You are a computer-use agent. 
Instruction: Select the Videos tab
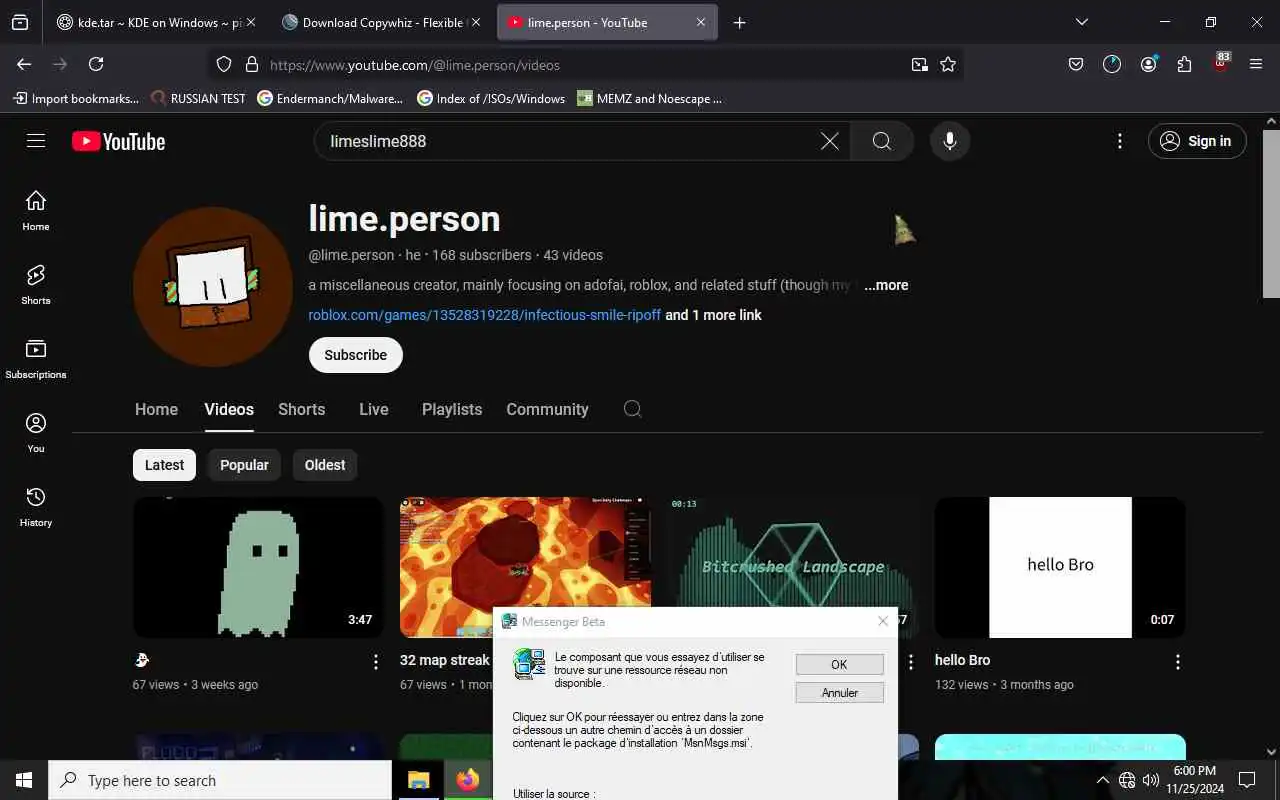pos(229,409)
